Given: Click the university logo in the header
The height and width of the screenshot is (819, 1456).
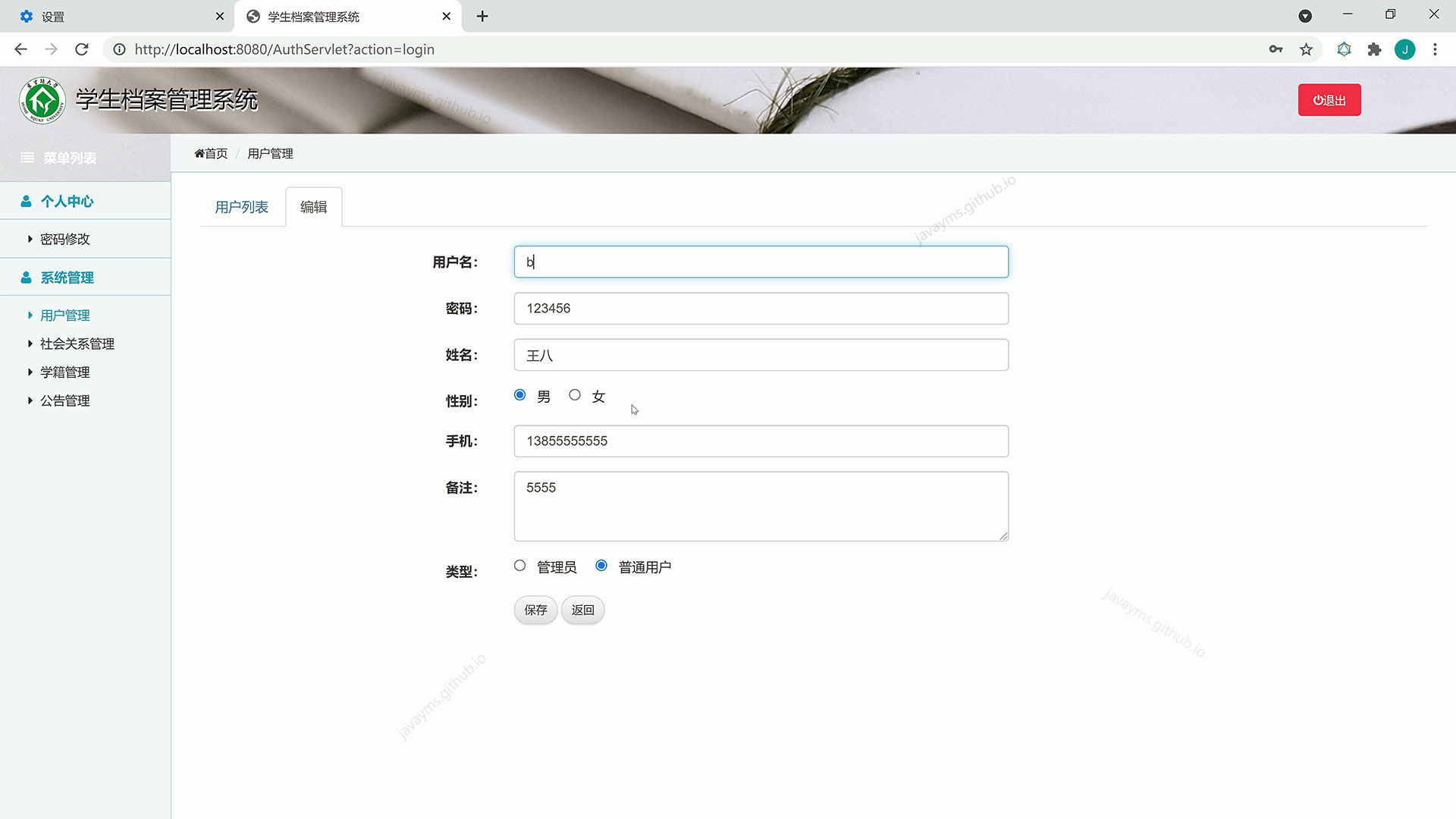Looking at the screenshot, I should (42, 99).
